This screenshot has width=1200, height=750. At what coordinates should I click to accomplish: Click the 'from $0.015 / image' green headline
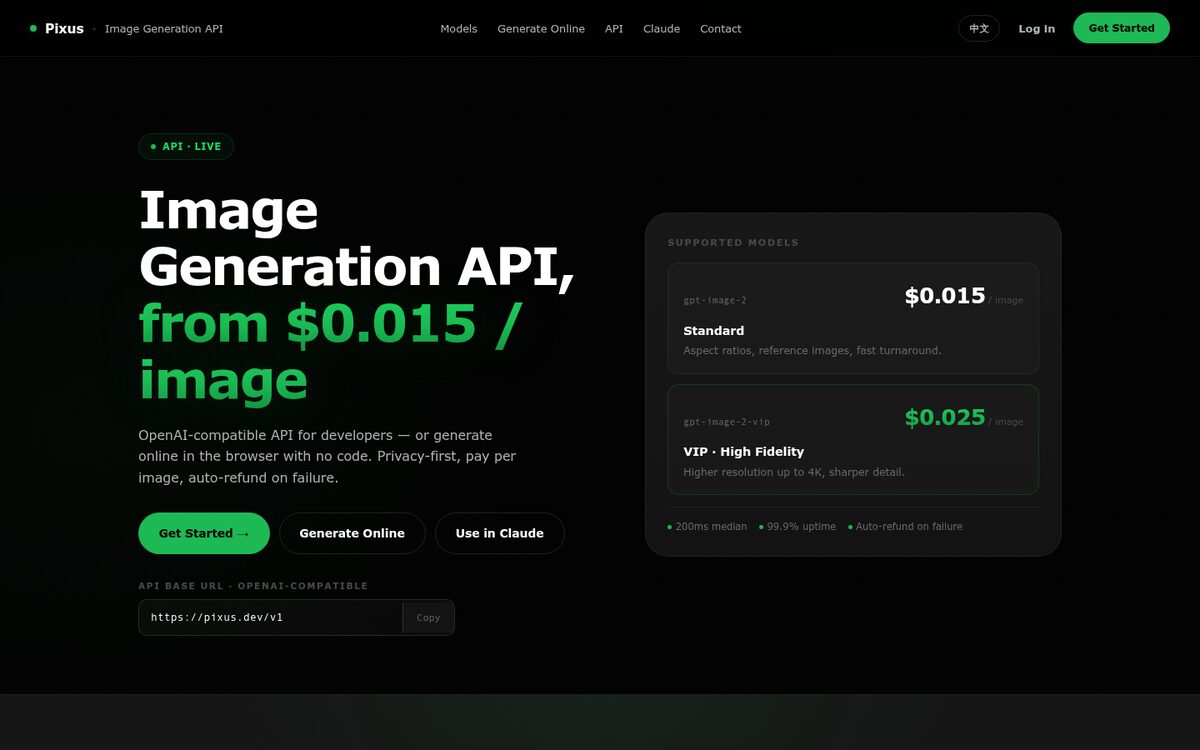[x=331, y=352]
